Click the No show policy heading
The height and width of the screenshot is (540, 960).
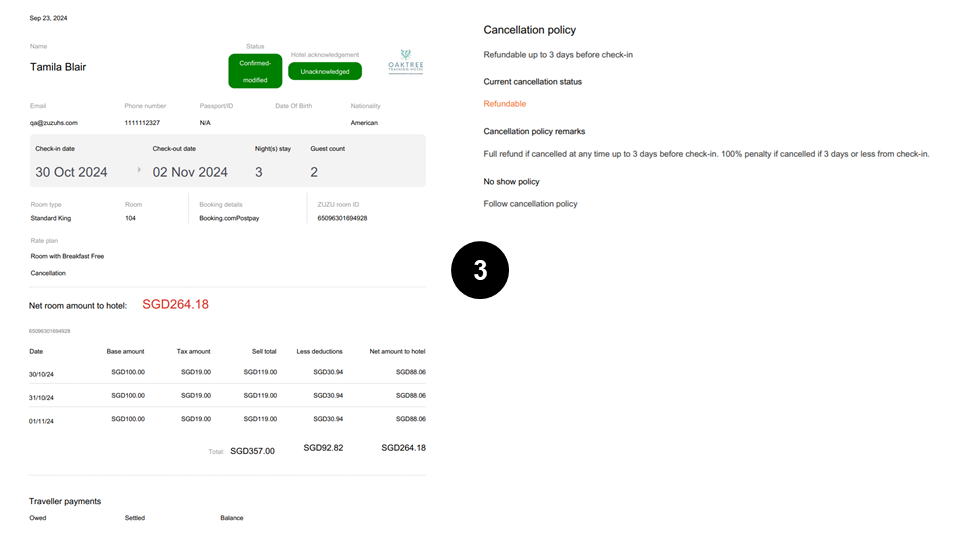[x=511, y=181]
